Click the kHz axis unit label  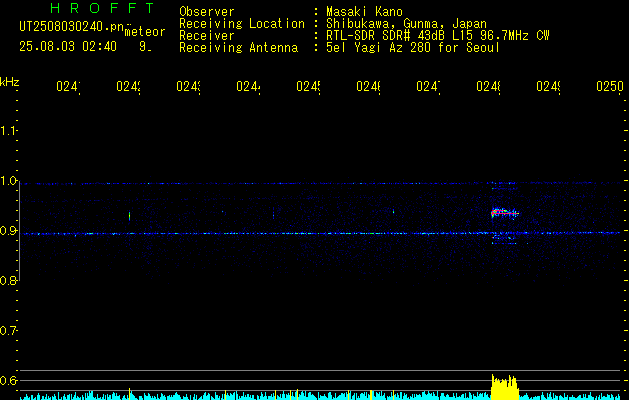pyautogui.click(x=9, y=82)
